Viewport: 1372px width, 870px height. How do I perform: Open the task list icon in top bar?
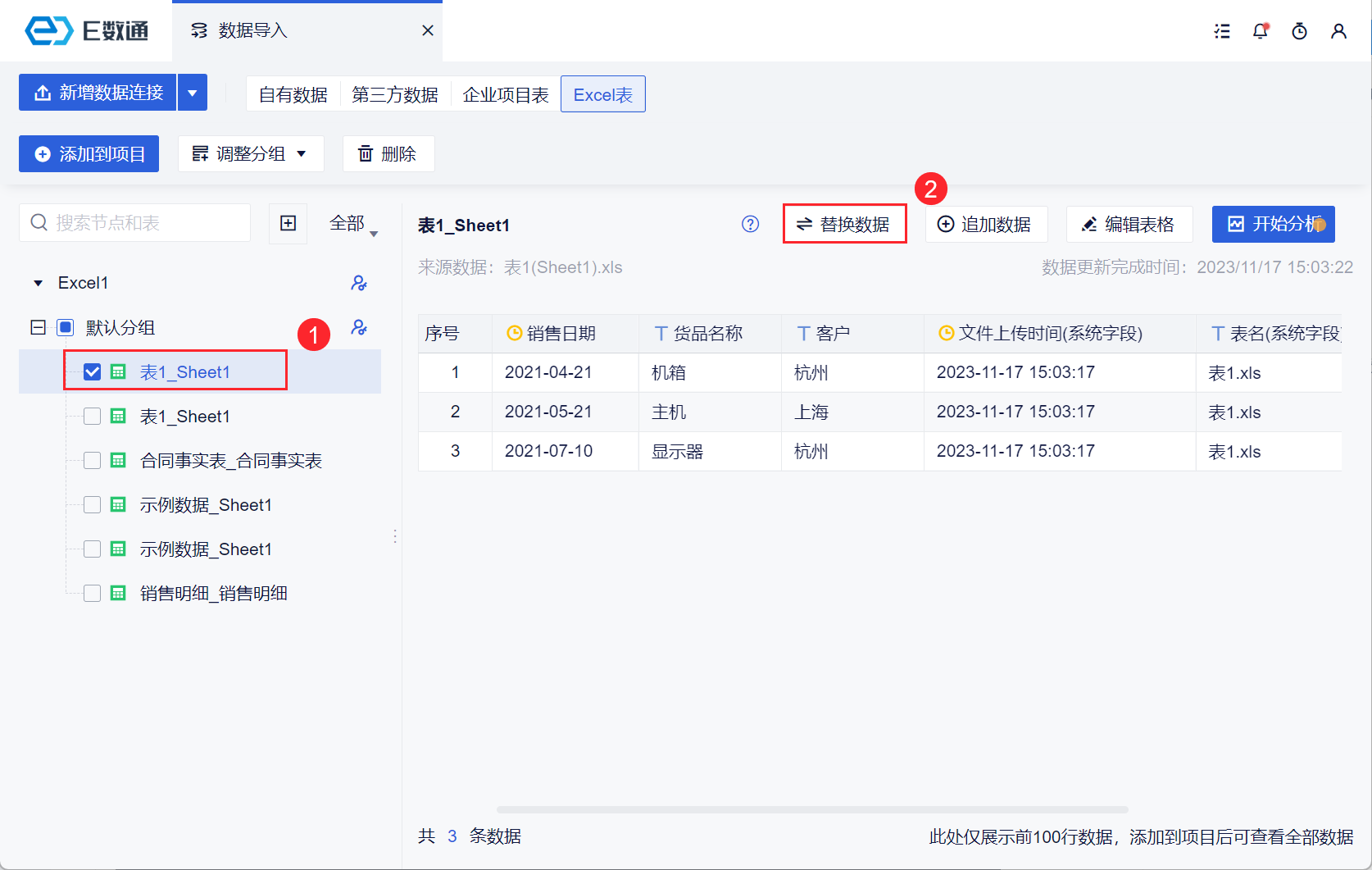click(x=1222, y=31)
